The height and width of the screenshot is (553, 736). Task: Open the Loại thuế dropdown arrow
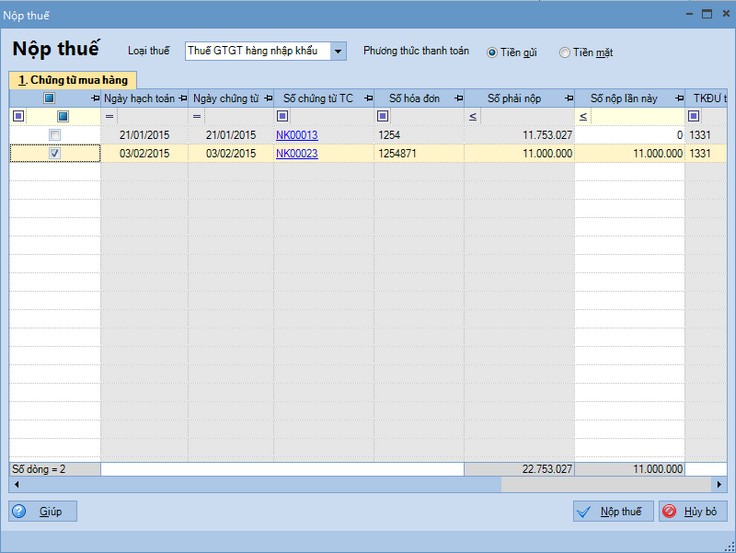[338, 51]
